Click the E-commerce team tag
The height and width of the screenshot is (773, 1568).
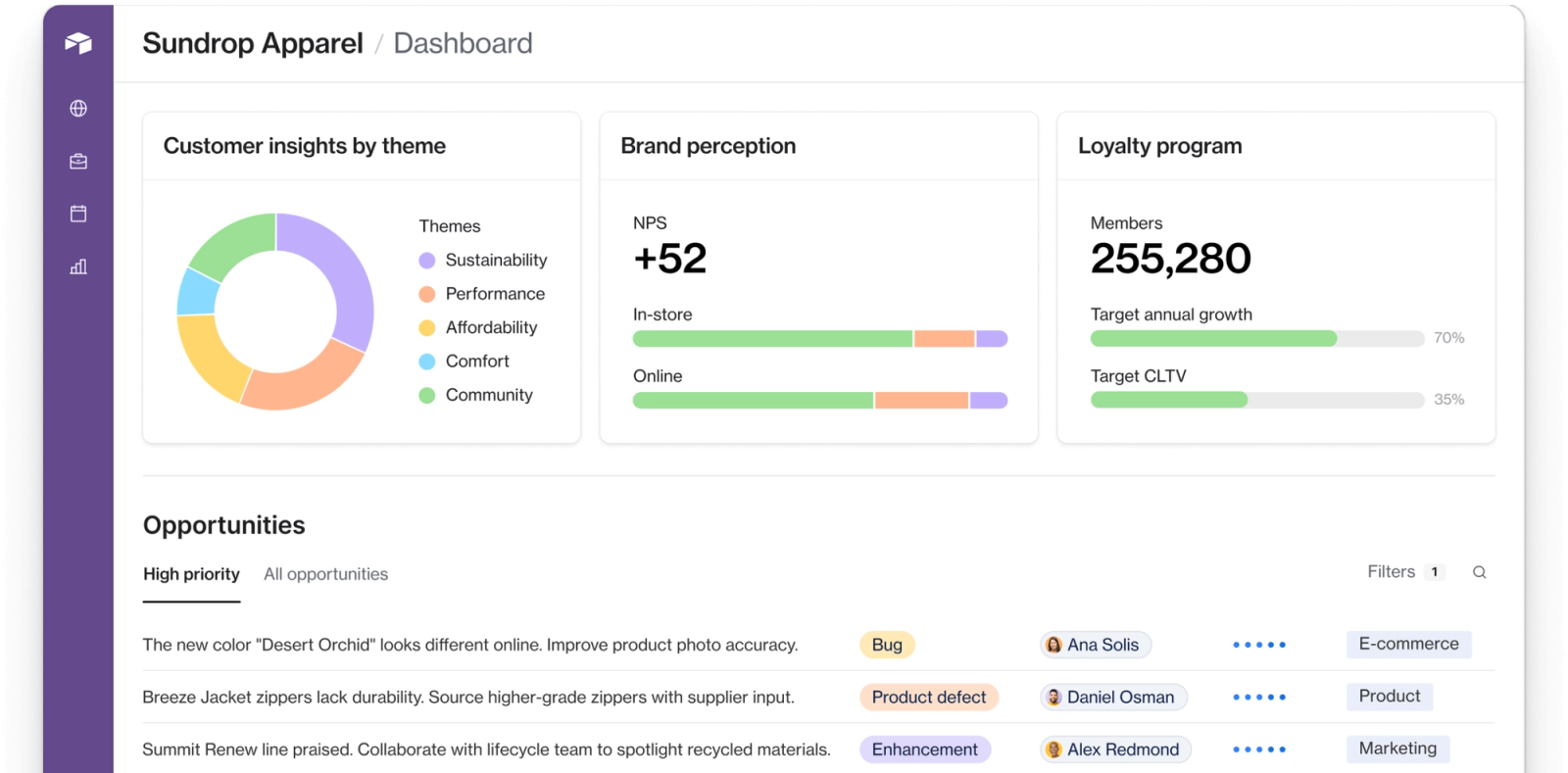point(1408,644)
